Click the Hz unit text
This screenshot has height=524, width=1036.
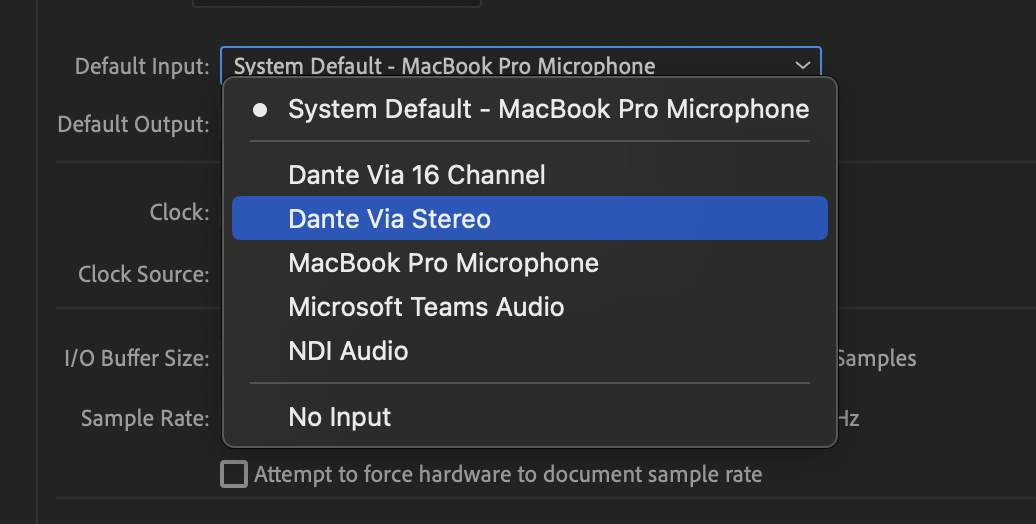pos(848,418)
